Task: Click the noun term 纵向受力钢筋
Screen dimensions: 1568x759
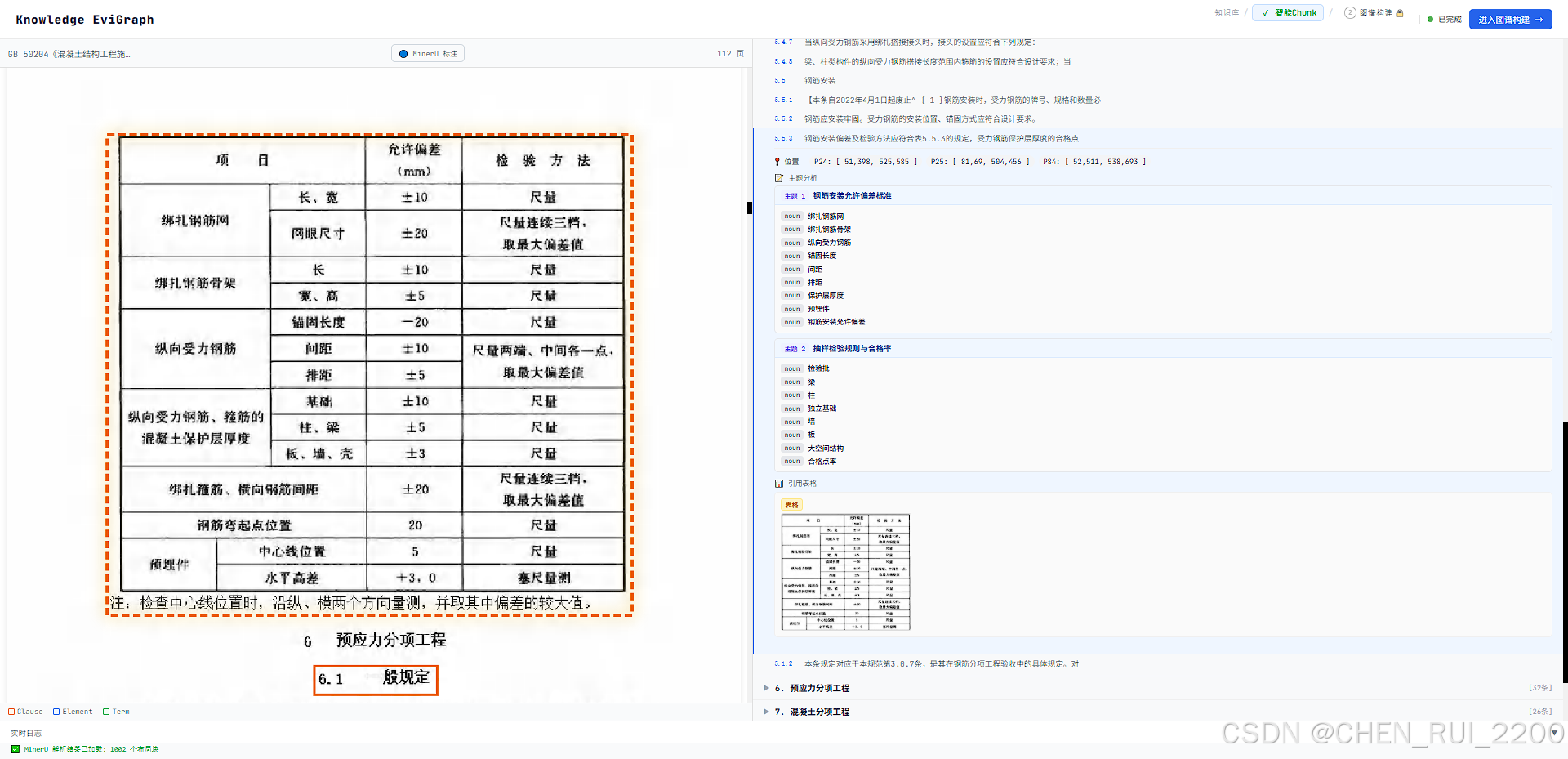Action: [x=830, y=243]
